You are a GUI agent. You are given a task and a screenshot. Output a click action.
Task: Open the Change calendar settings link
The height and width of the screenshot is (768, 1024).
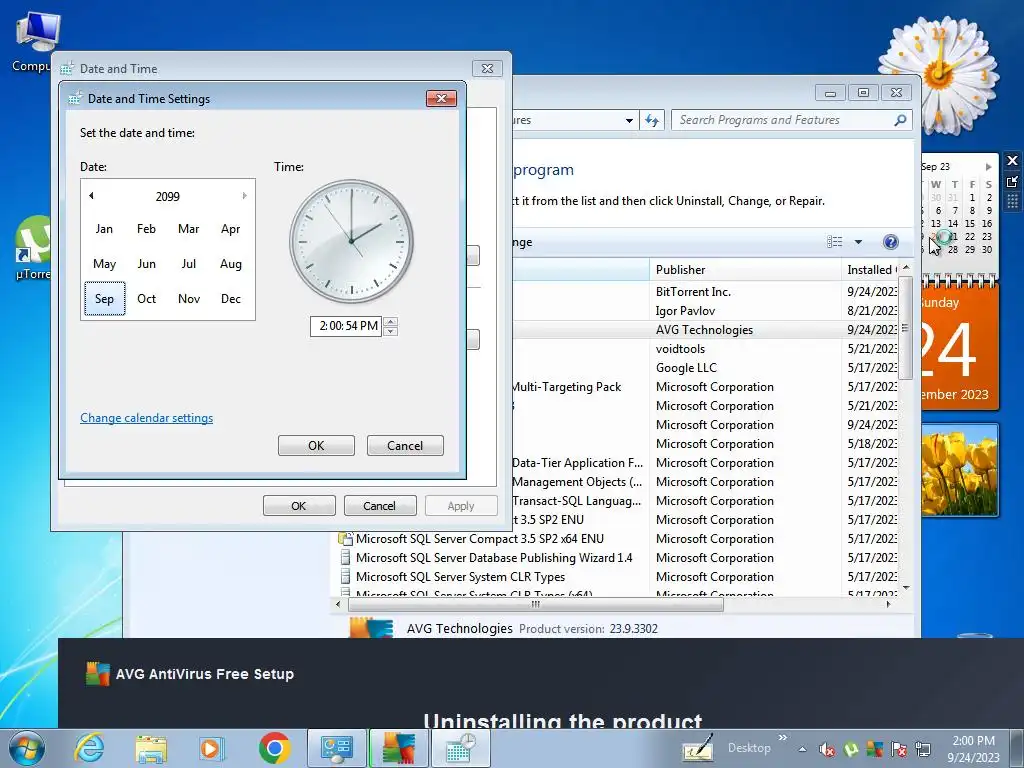(146, 418)
